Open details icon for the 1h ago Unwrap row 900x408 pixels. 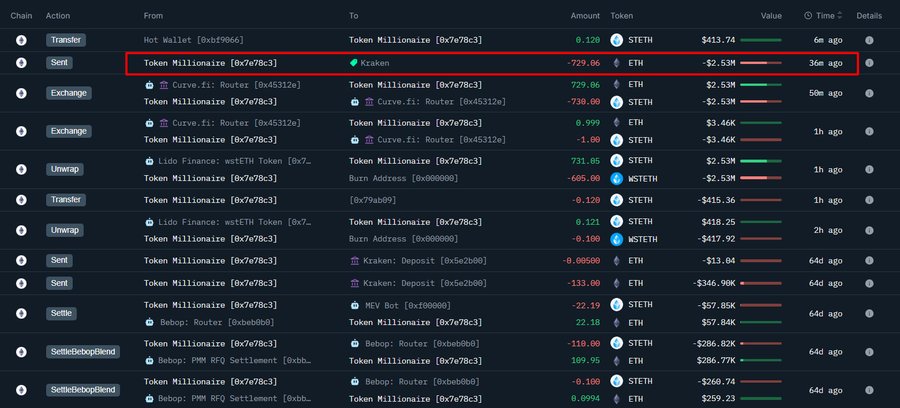click(x=869, y=169)
